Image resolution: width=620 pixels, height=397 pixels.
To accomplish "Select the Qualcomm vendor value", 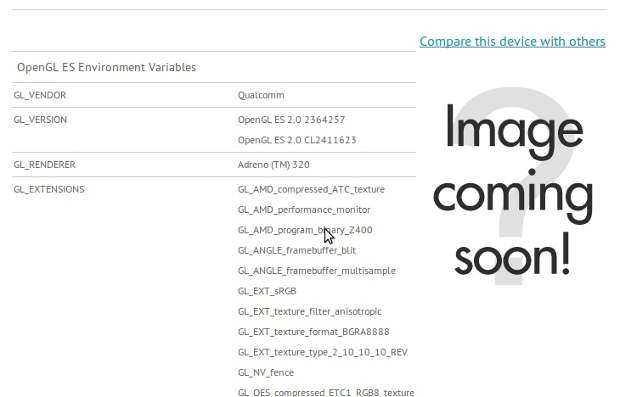I will coord(261,95).
